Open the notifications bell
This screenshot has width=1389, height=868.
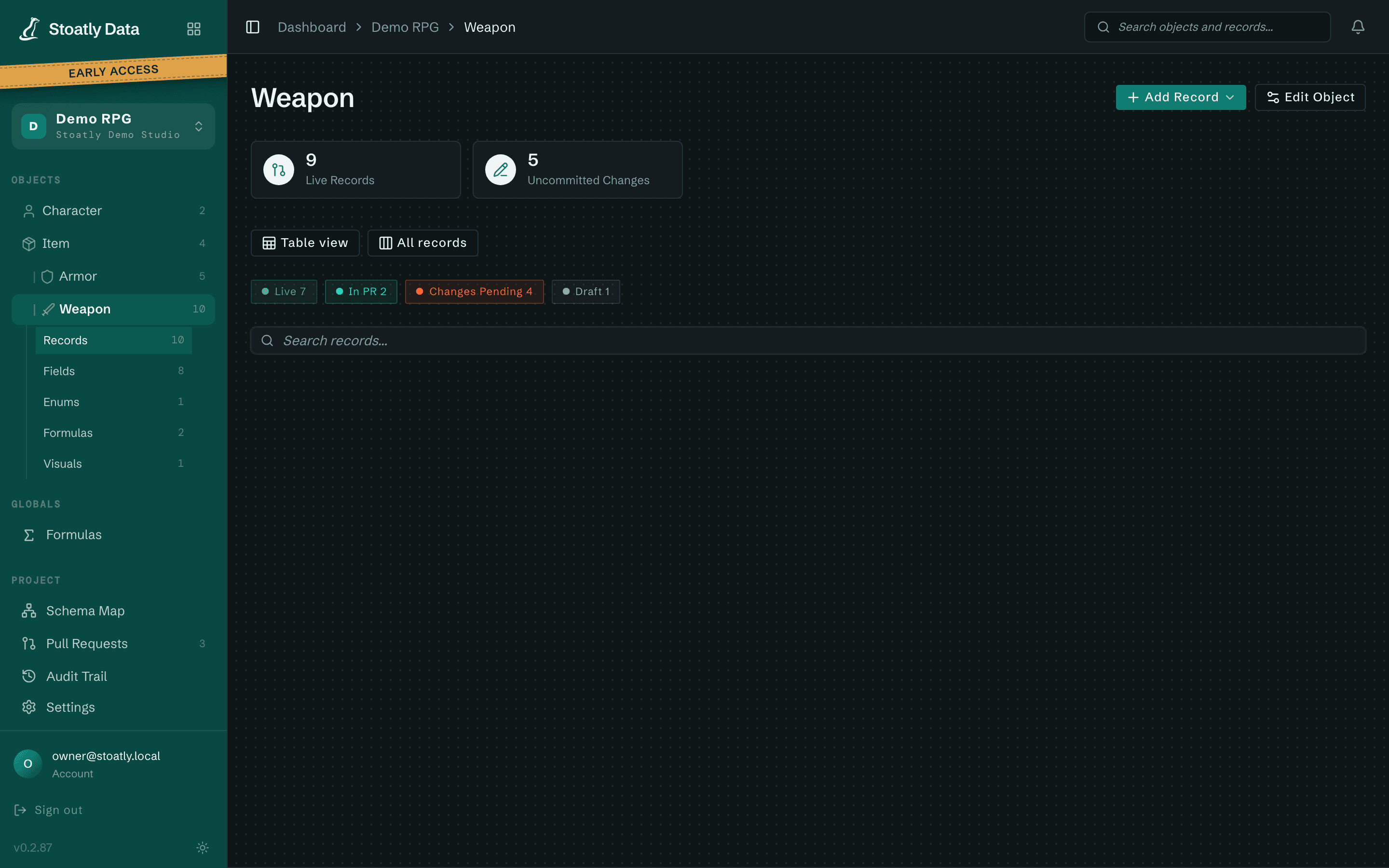pyautogui.click(x=1358, y=27)
